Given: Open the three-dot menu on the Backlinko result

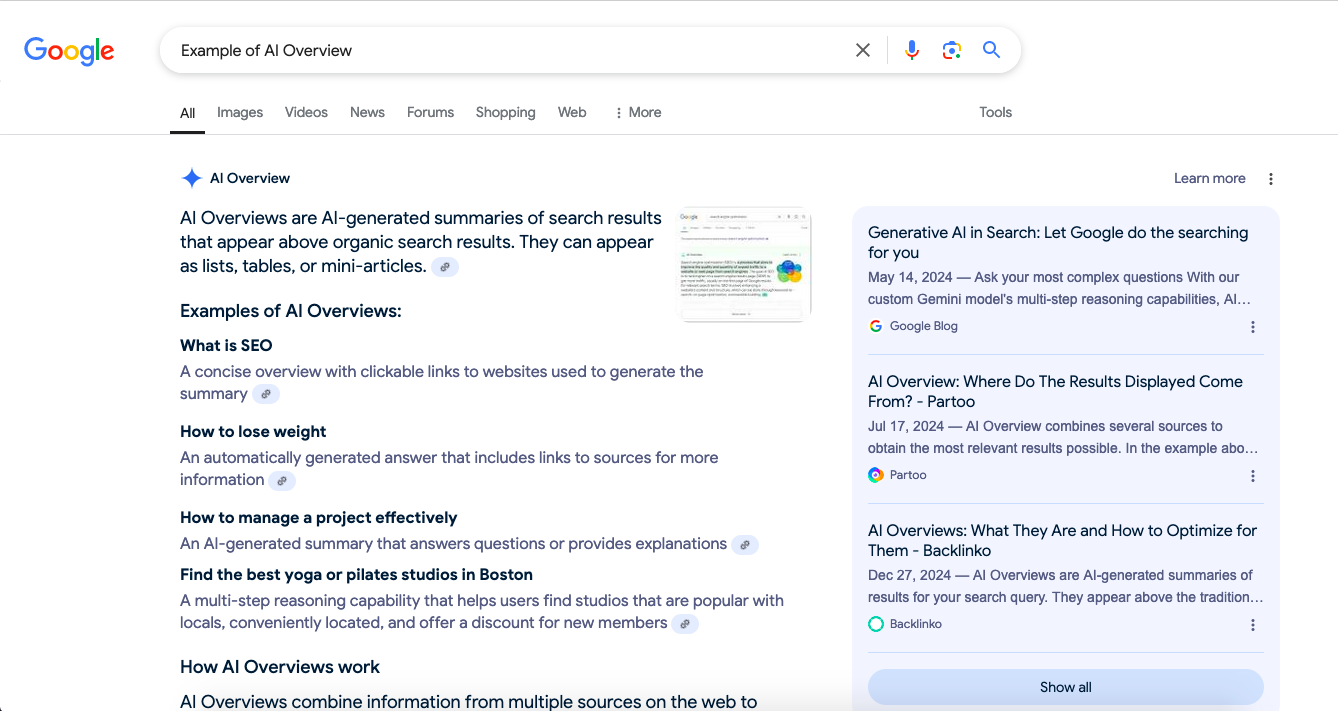Looking at the screenshot, I should click(x=1253, y=624).
